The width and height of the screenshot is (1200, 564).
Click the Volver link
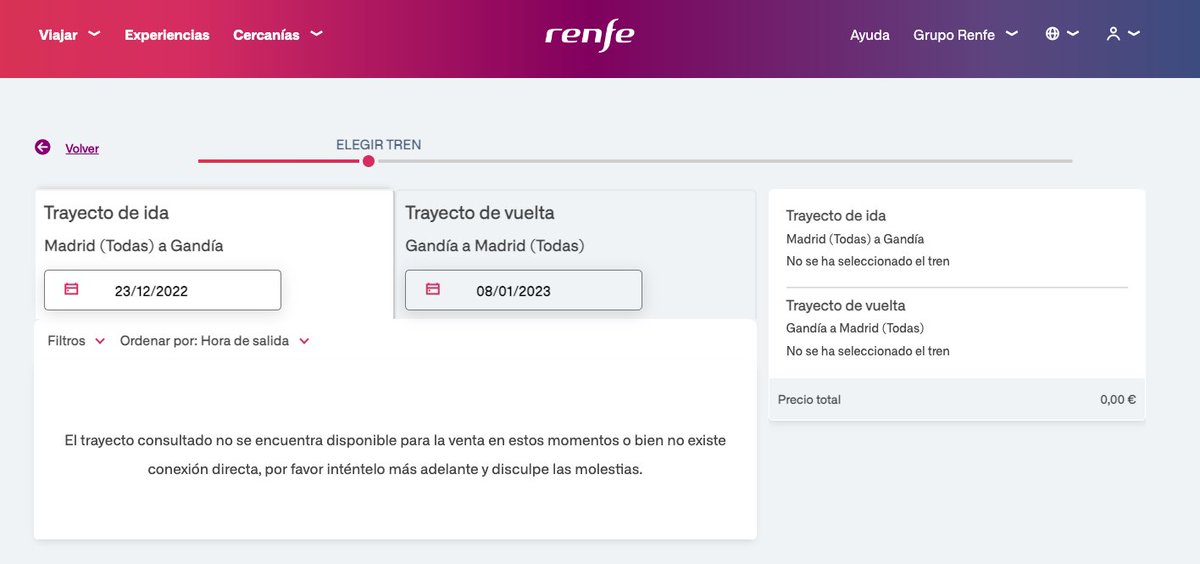tap(82, 148)
